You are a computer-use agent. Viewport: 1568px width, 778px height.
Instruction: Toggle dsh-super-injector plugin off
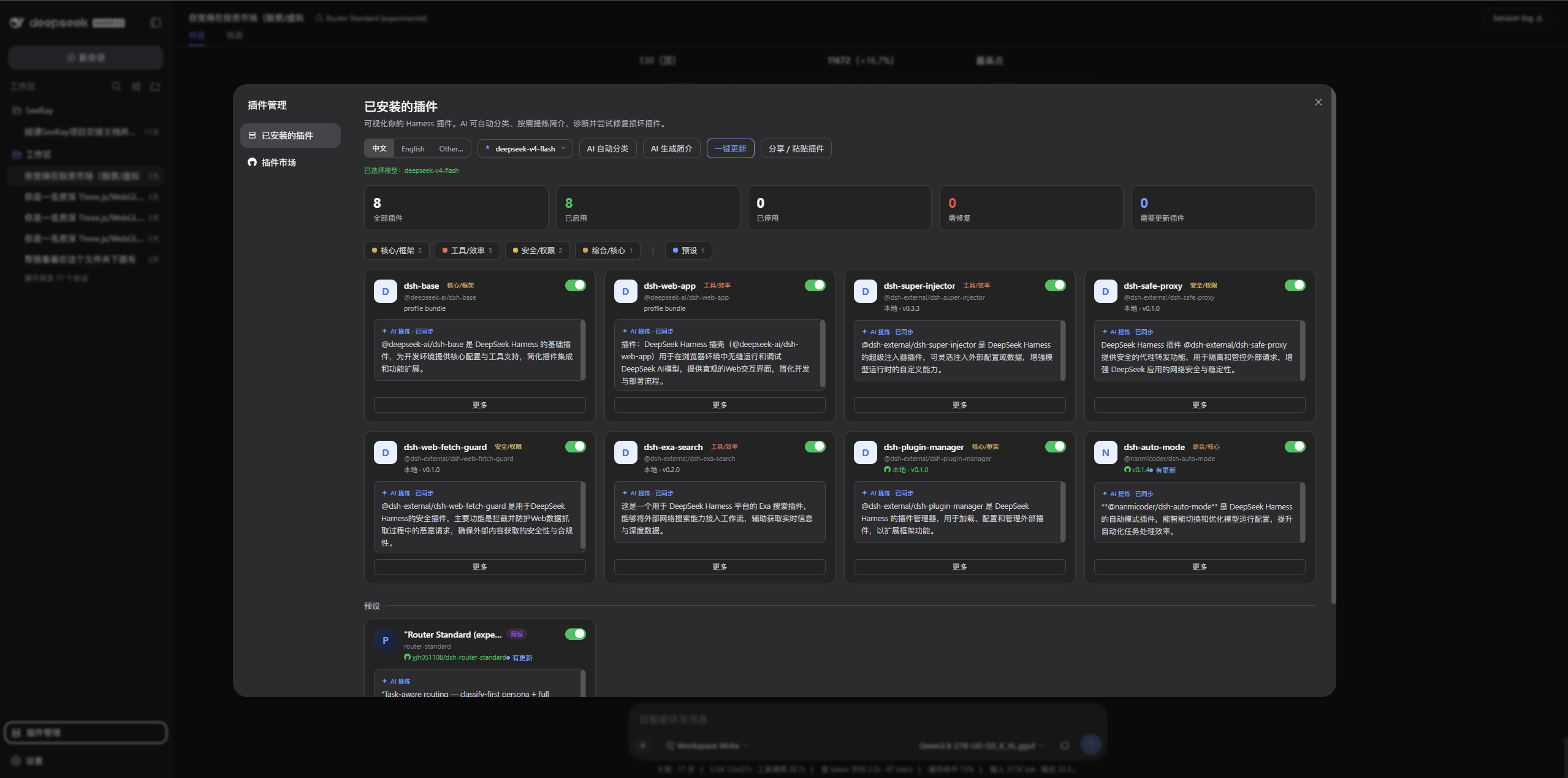pyautogui.click(x=1055, y=285)
